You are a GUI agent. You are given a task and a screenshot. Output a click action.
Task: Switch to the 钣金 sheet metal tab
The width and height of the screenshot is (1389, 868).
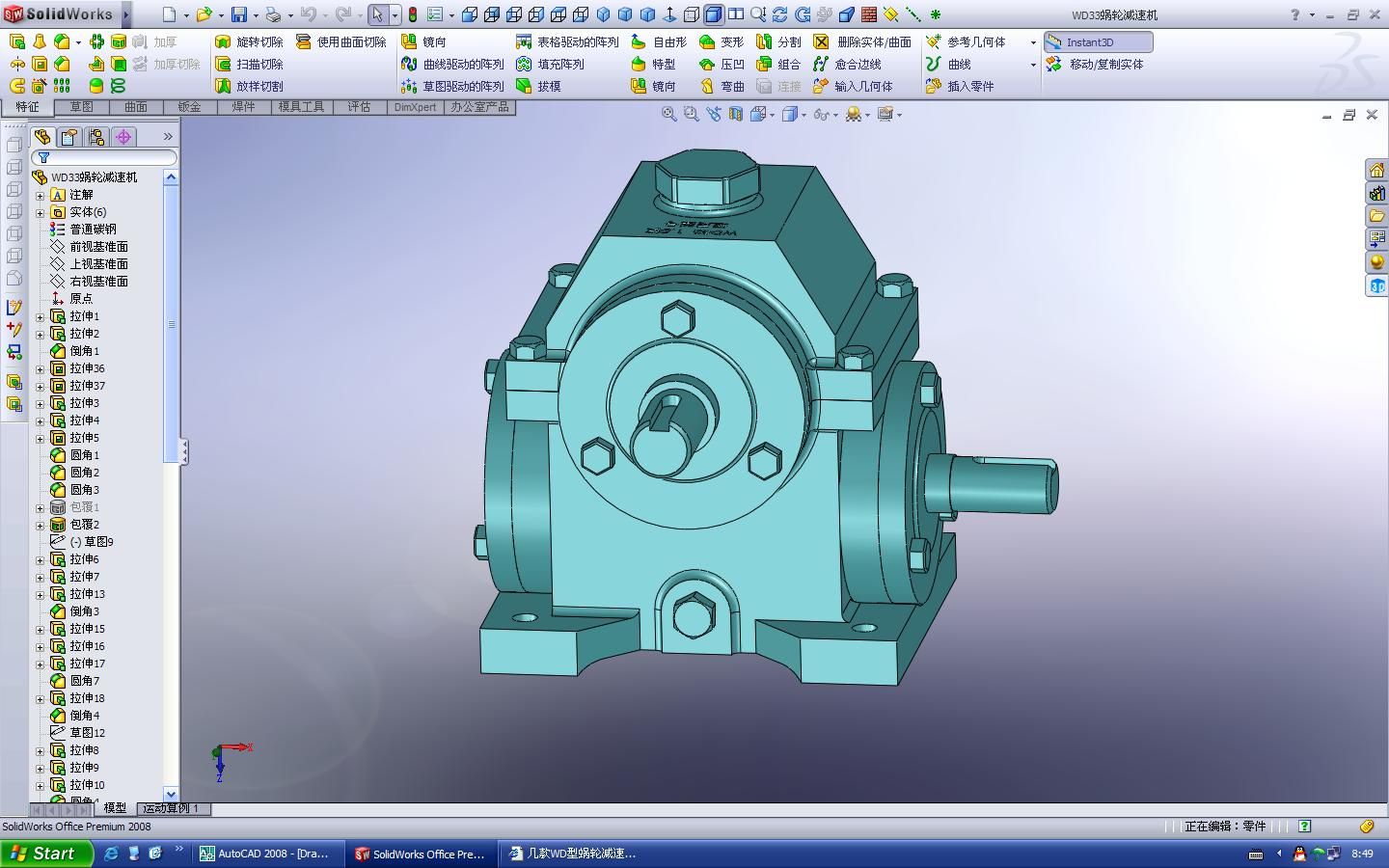coord(189,107)
